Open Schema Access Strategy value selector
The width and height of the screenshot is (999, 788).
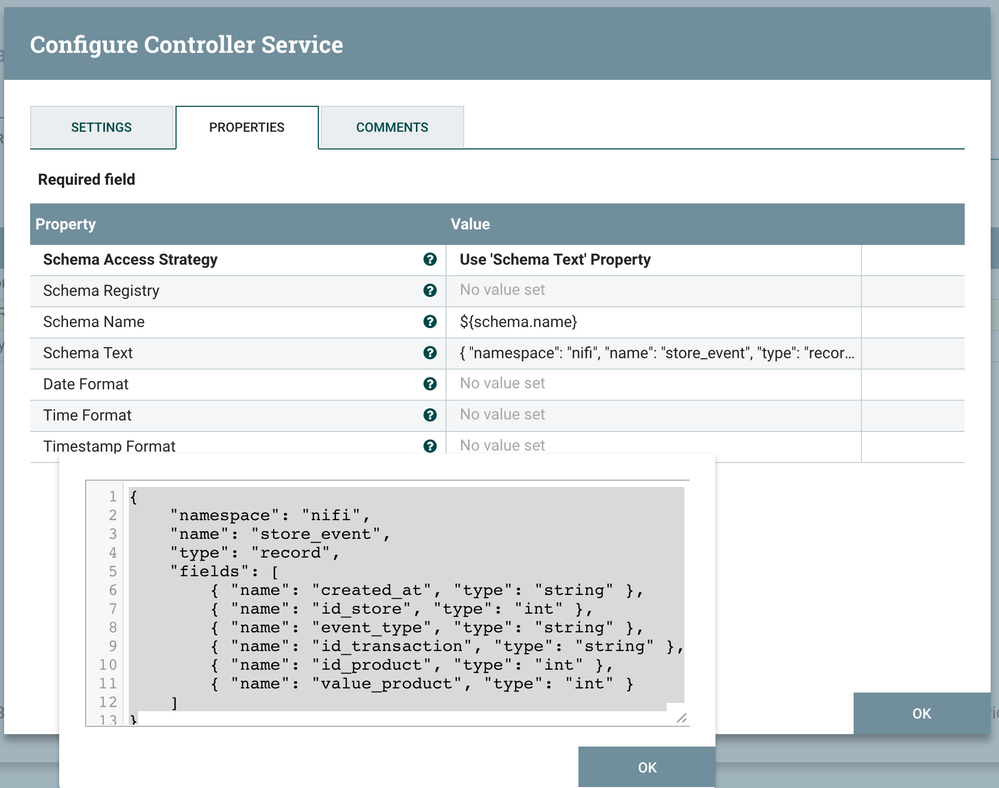[x=652, y=260]
